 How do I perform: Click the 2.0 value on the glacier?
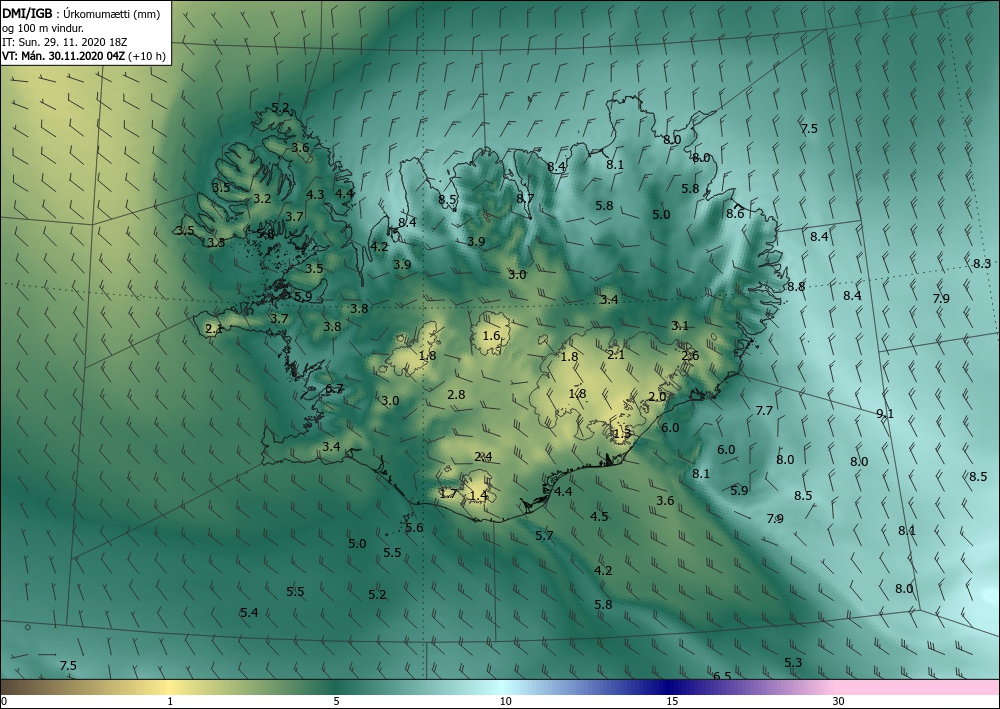tap(657, 397)
